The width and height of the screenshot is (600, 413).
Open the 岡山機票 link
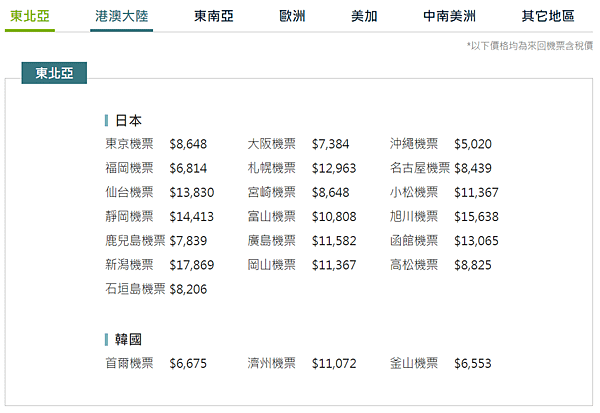(271, 265)
